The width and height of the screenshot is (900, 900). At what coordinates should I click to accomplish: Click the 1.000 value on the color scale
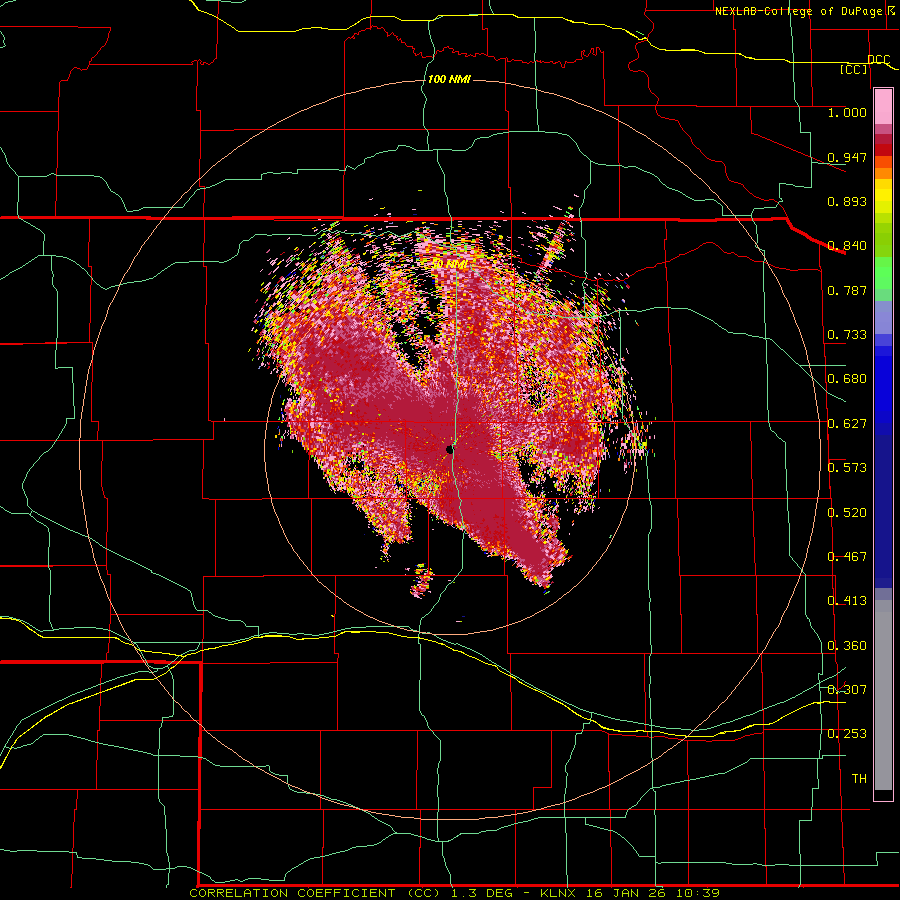point(847,112)
